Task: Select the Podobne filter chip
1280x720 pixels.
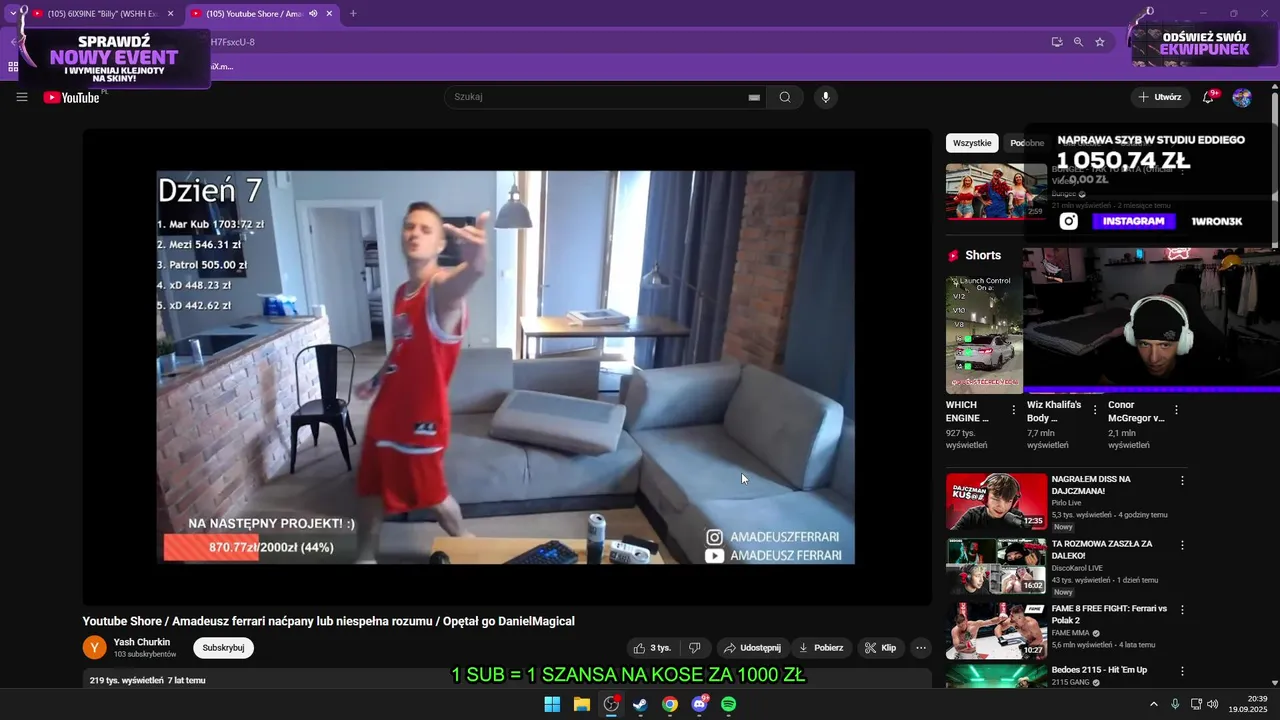Action: [1026, 143]
